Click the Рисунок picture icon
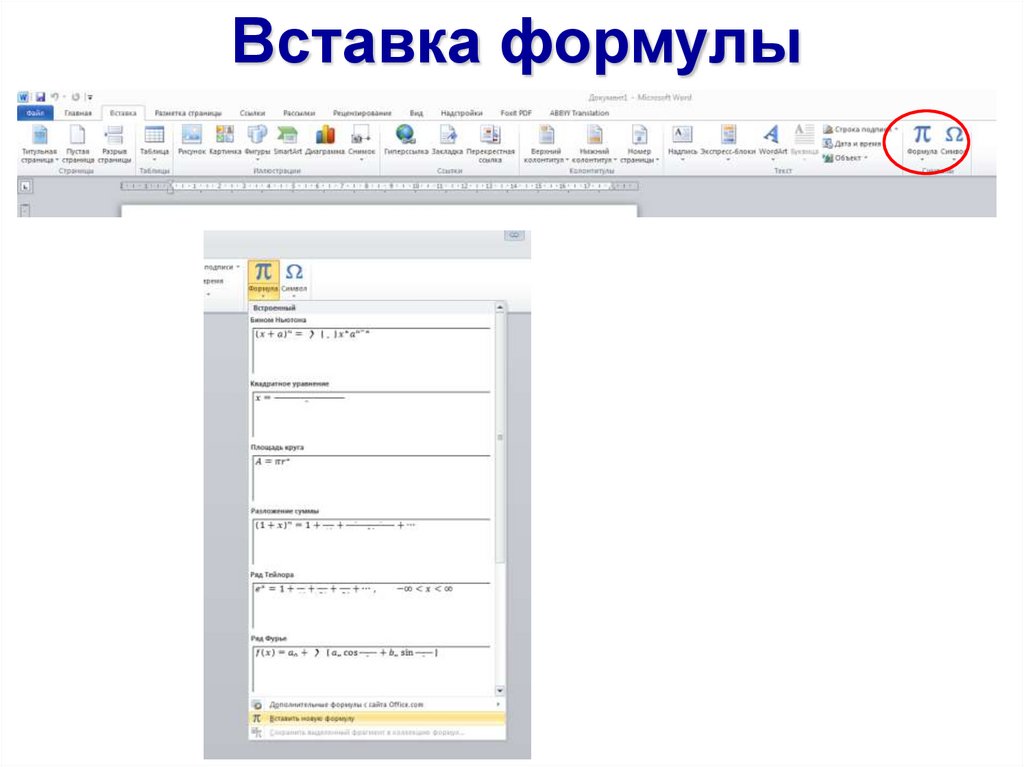Screen dimensions: 1024x767 pyautogui.click(x=192, y=135)
